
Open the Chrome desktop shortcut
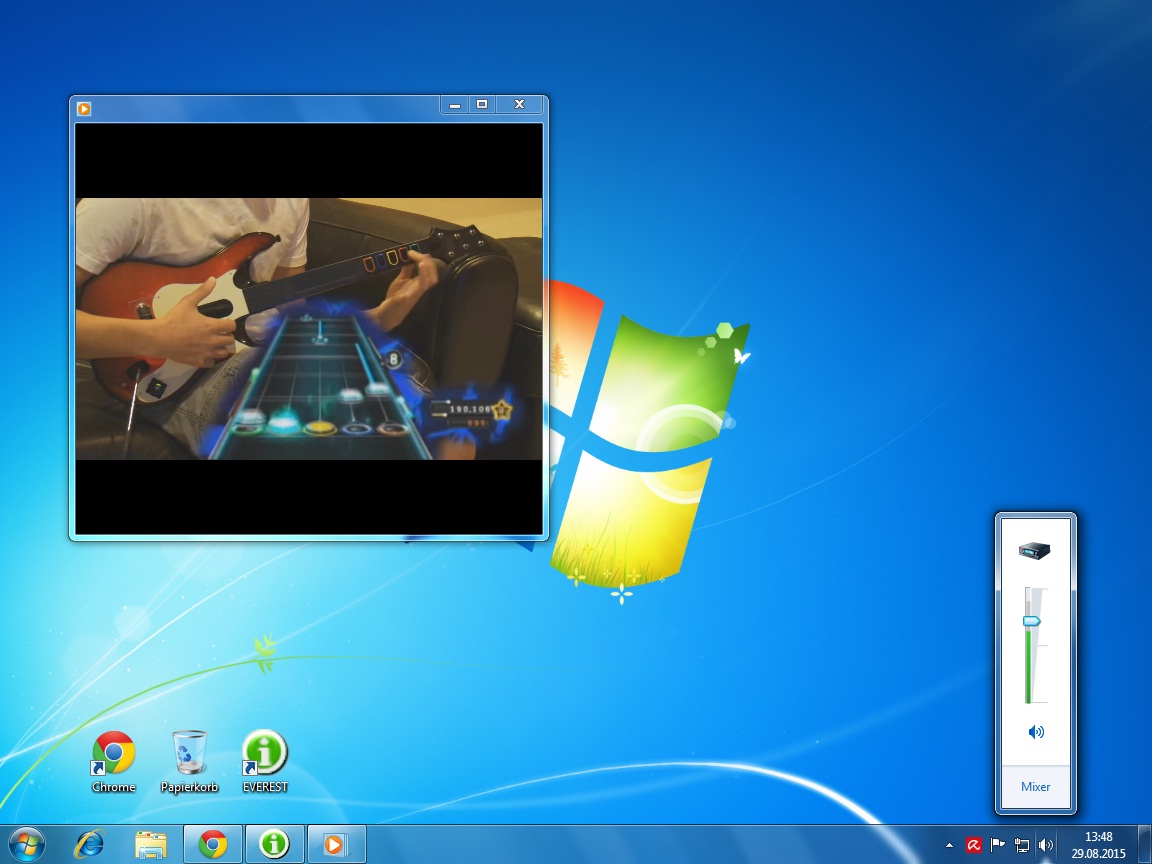point(114,754)
